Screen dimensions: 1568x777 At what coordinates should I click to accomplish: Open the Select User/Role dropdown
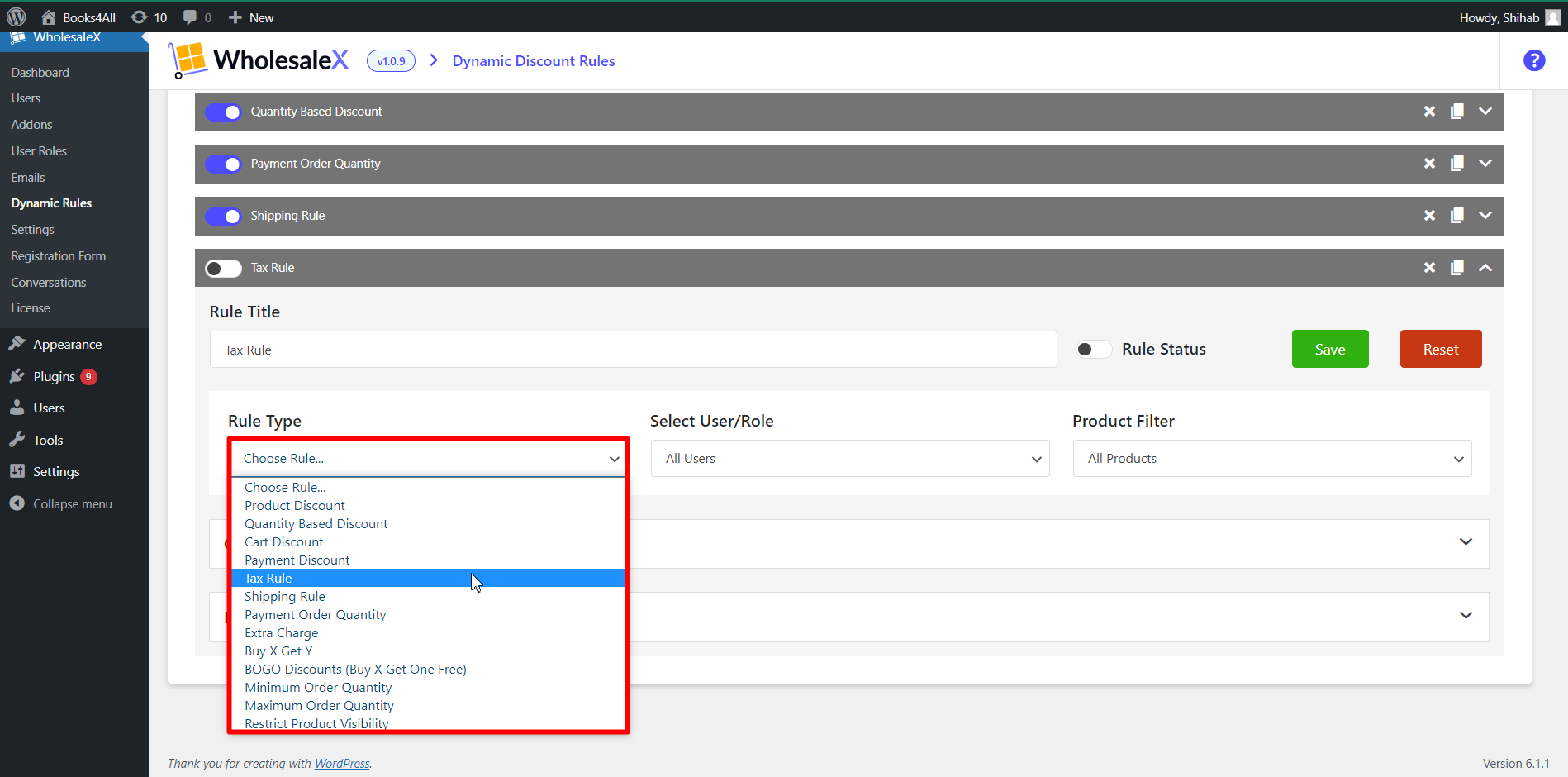click(850, 458)
